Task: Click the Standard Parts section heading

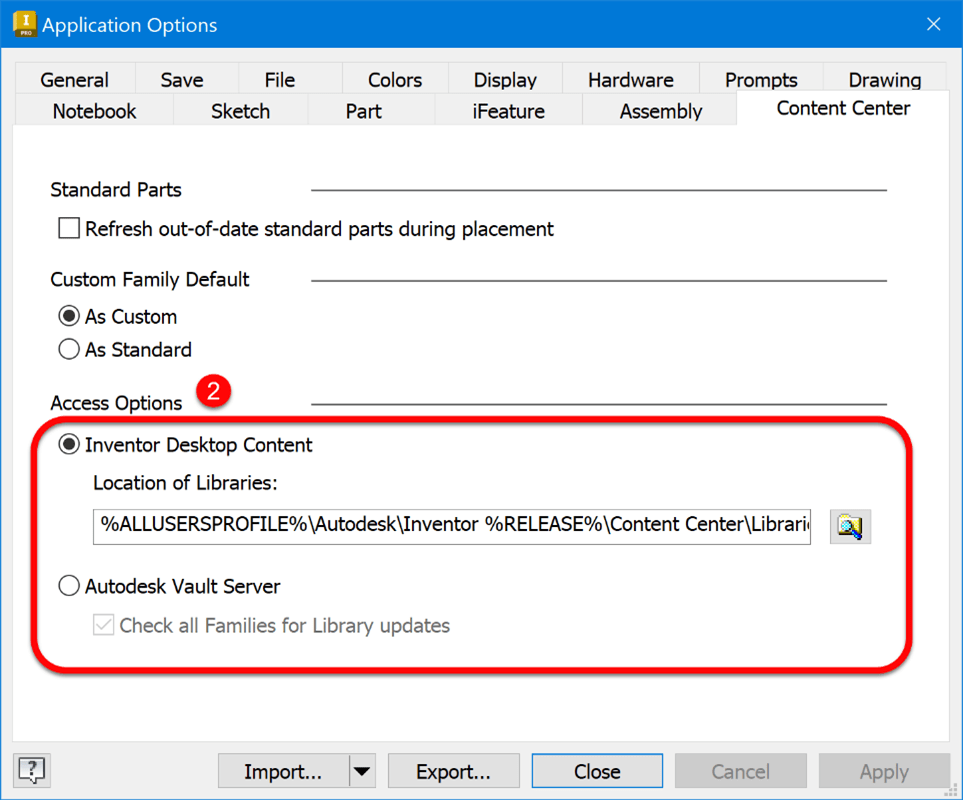Action: 116,190
